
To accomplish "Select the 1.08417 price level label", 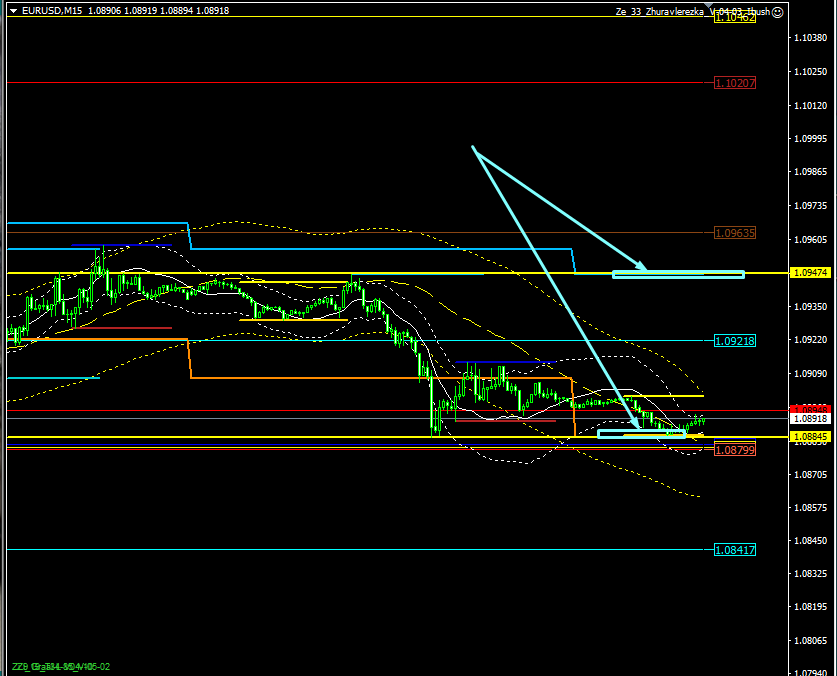I will click(734, 550).
